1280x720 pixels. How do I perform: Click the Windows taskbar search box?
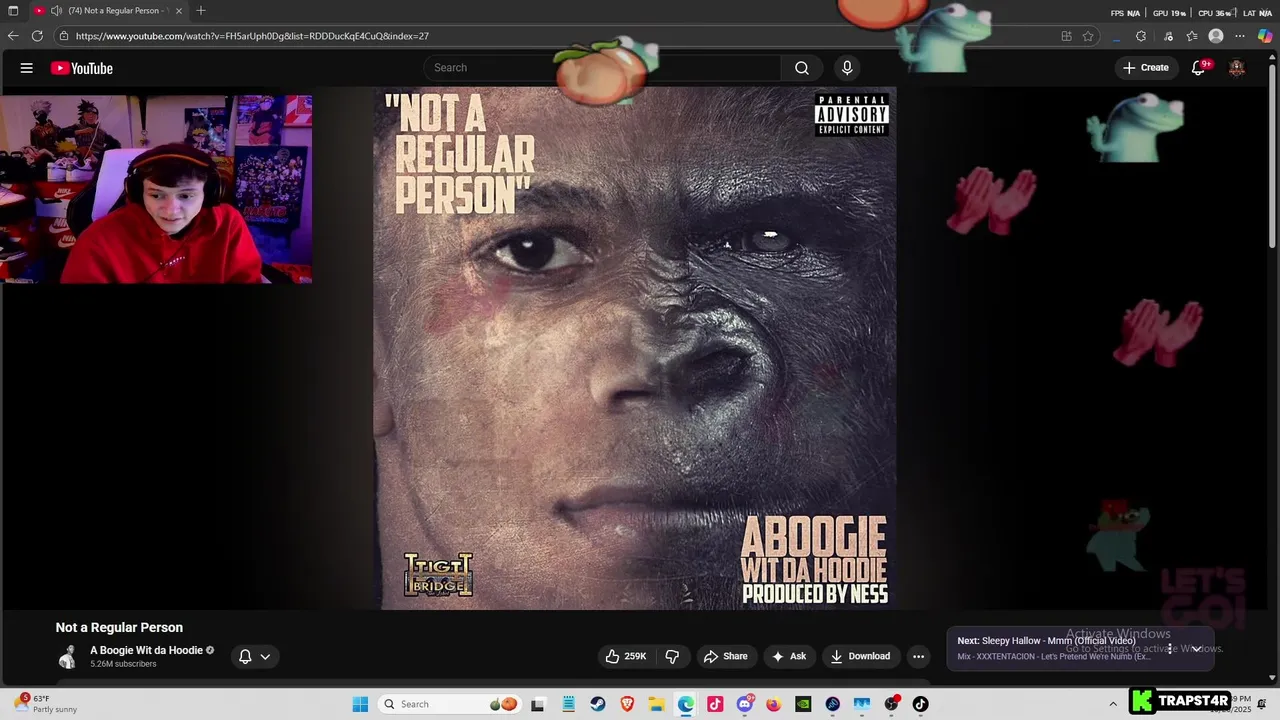tap(450, 704)
